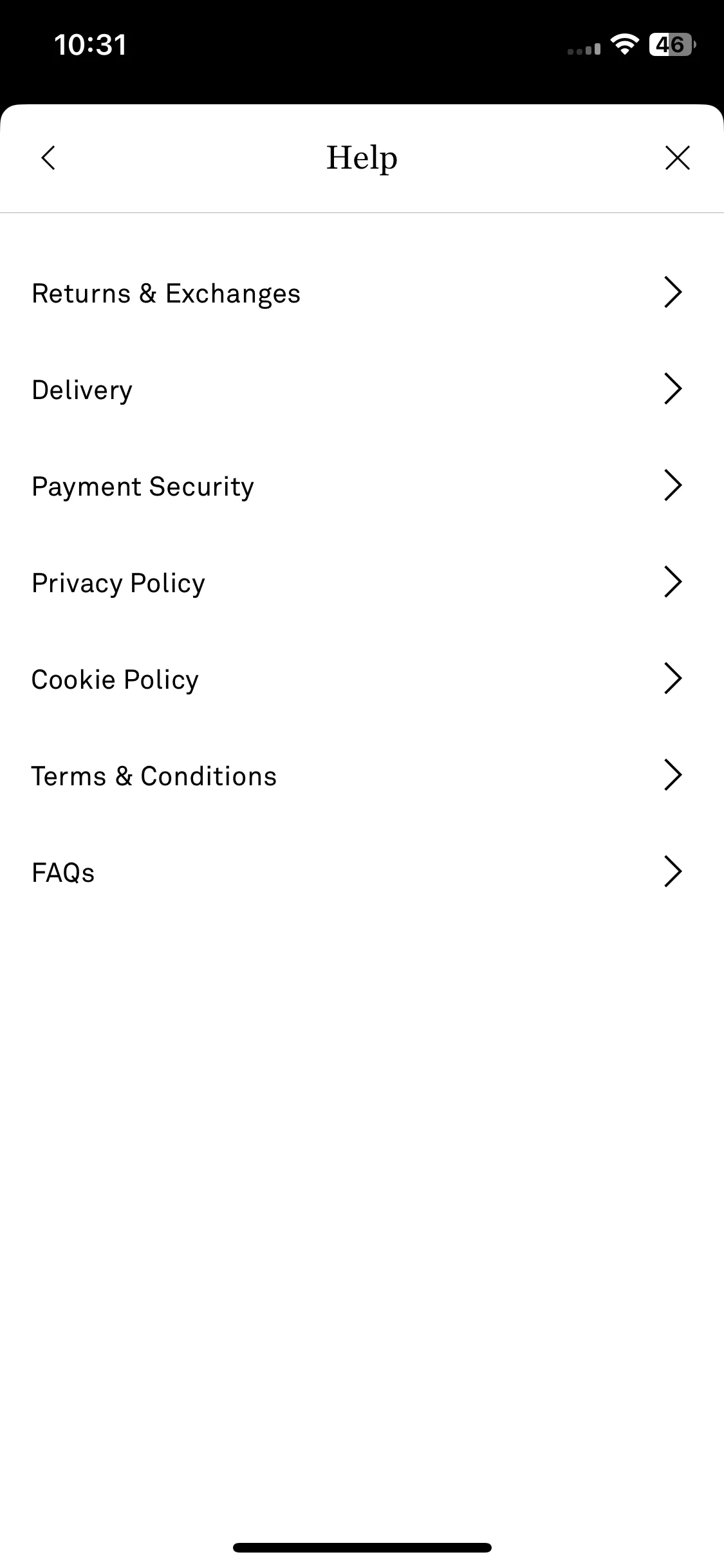This screenshot has height=1568, width=724.
Task: Tap the Help title in the header
Action: pyautogui.click(x=362, y=158)
